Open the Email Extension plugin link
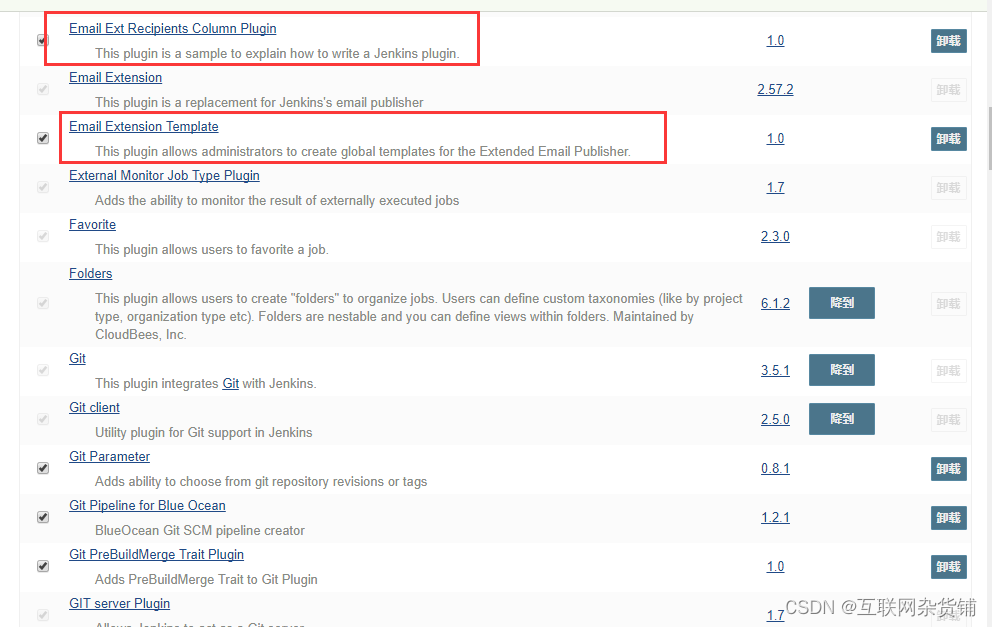992x627 pixels. point(115,77)
